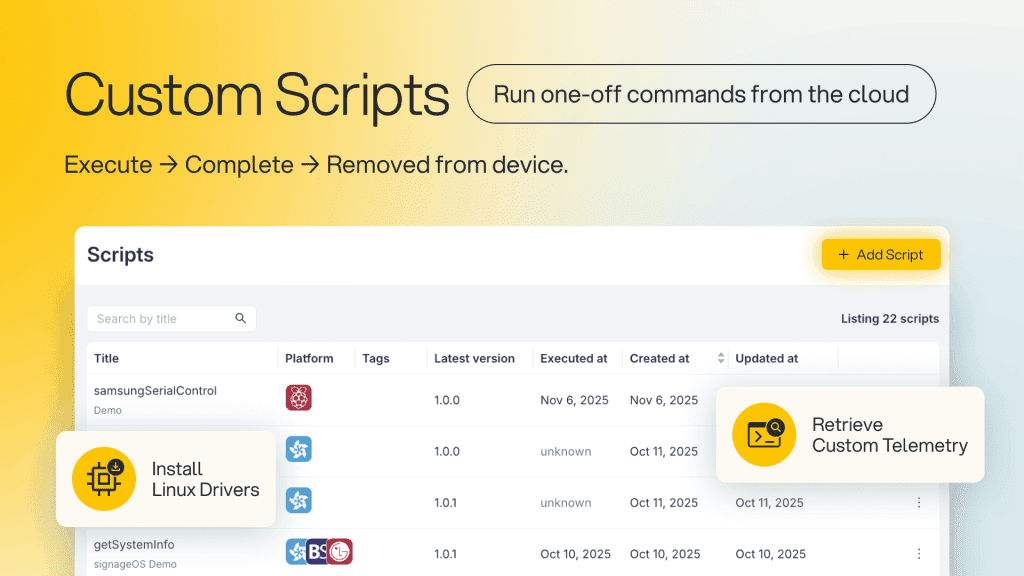1024x576 pixels.
Task: Click the Updated at column header
Action: (x=767, y=358)
